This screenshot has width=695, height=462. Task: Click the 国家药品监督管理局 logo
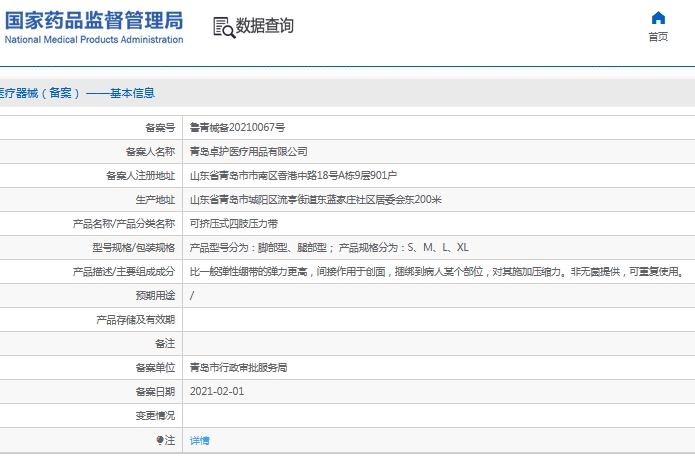(x=94, y=20)
